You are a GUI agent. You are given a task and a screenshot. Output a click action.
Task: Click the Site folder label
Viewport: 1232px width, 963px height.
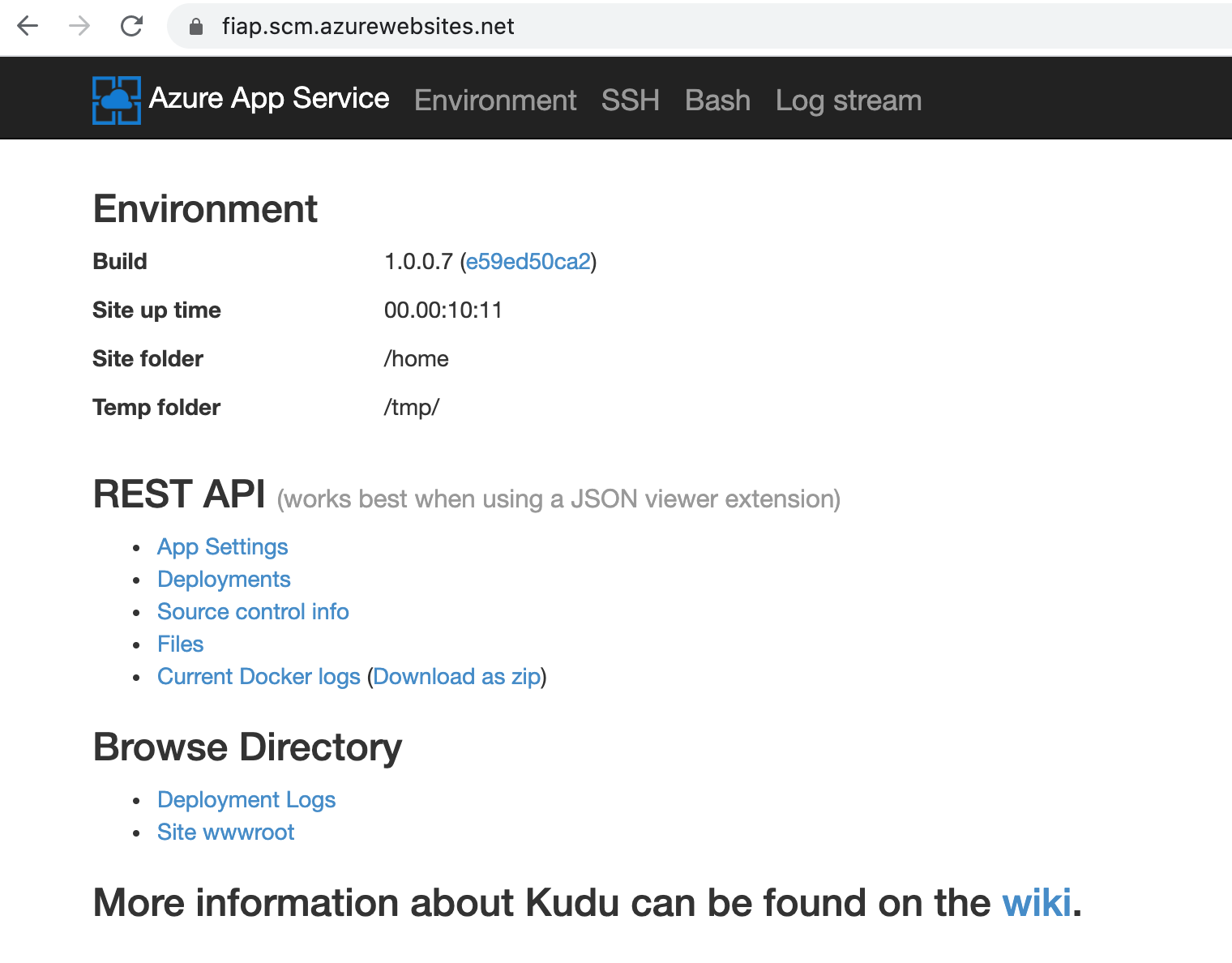(x=148, y=359)
